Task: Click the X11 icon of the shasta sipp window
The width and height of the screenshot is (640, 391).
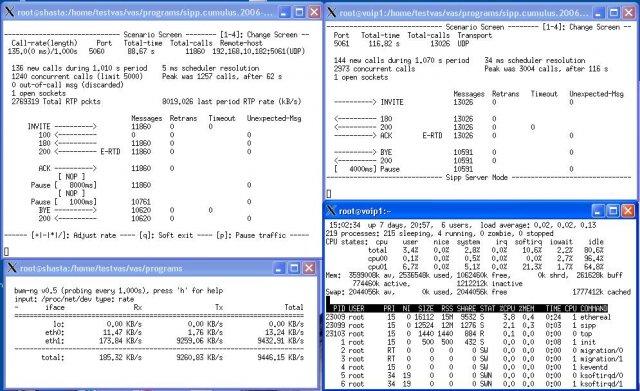Action: [10, 12]
